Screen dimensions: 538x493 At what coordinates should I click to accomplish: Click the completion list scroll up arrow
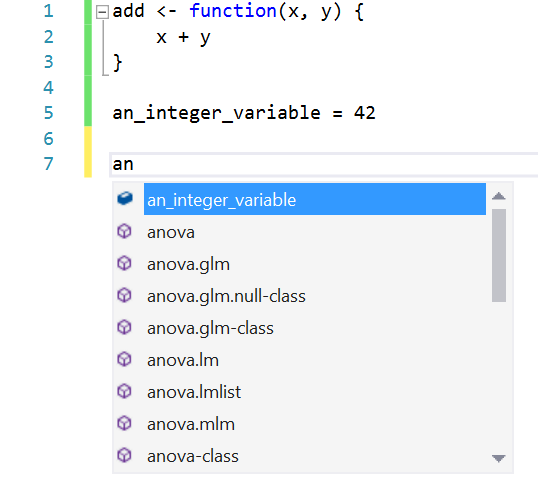tap(499, 196)
